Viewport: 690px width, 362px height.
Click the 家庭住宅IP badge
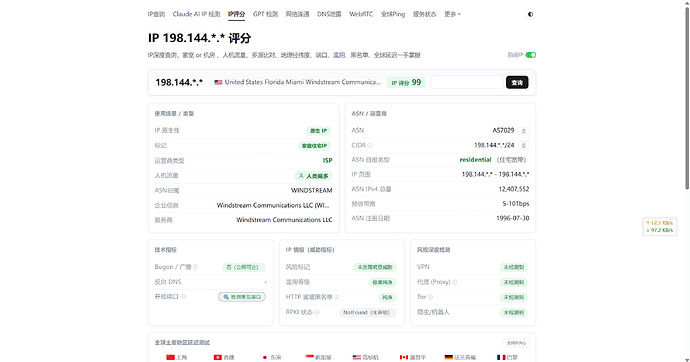click(314, 146)
